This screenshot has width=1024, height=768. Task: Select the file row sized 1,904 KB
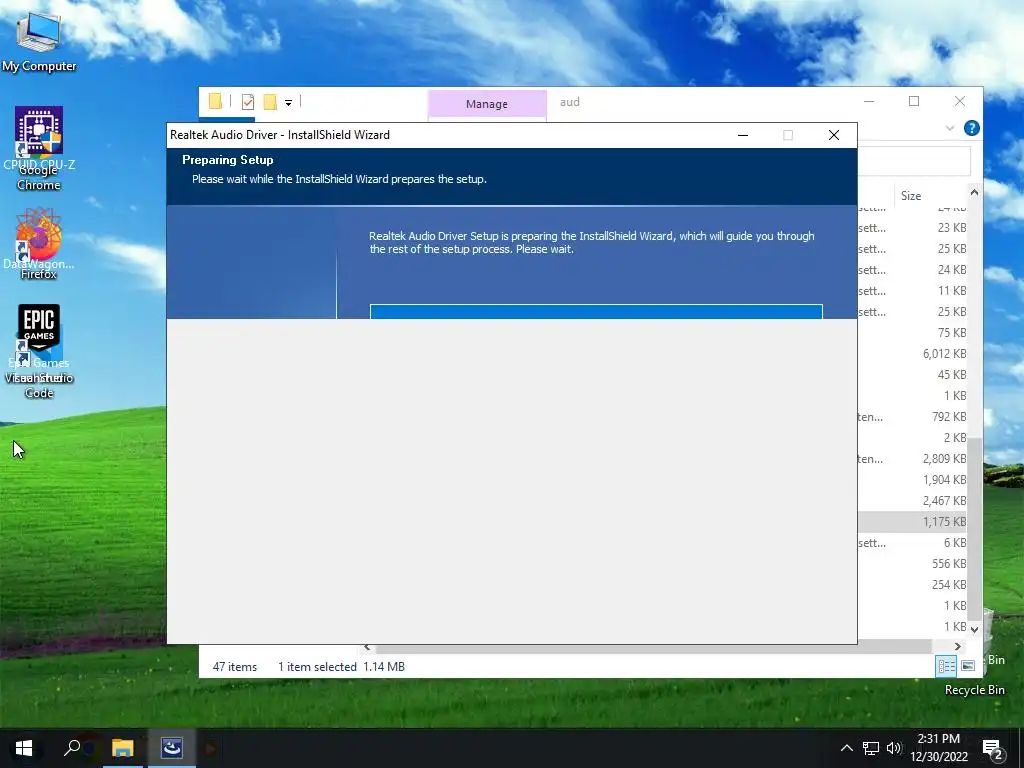[x=912, y=479]
